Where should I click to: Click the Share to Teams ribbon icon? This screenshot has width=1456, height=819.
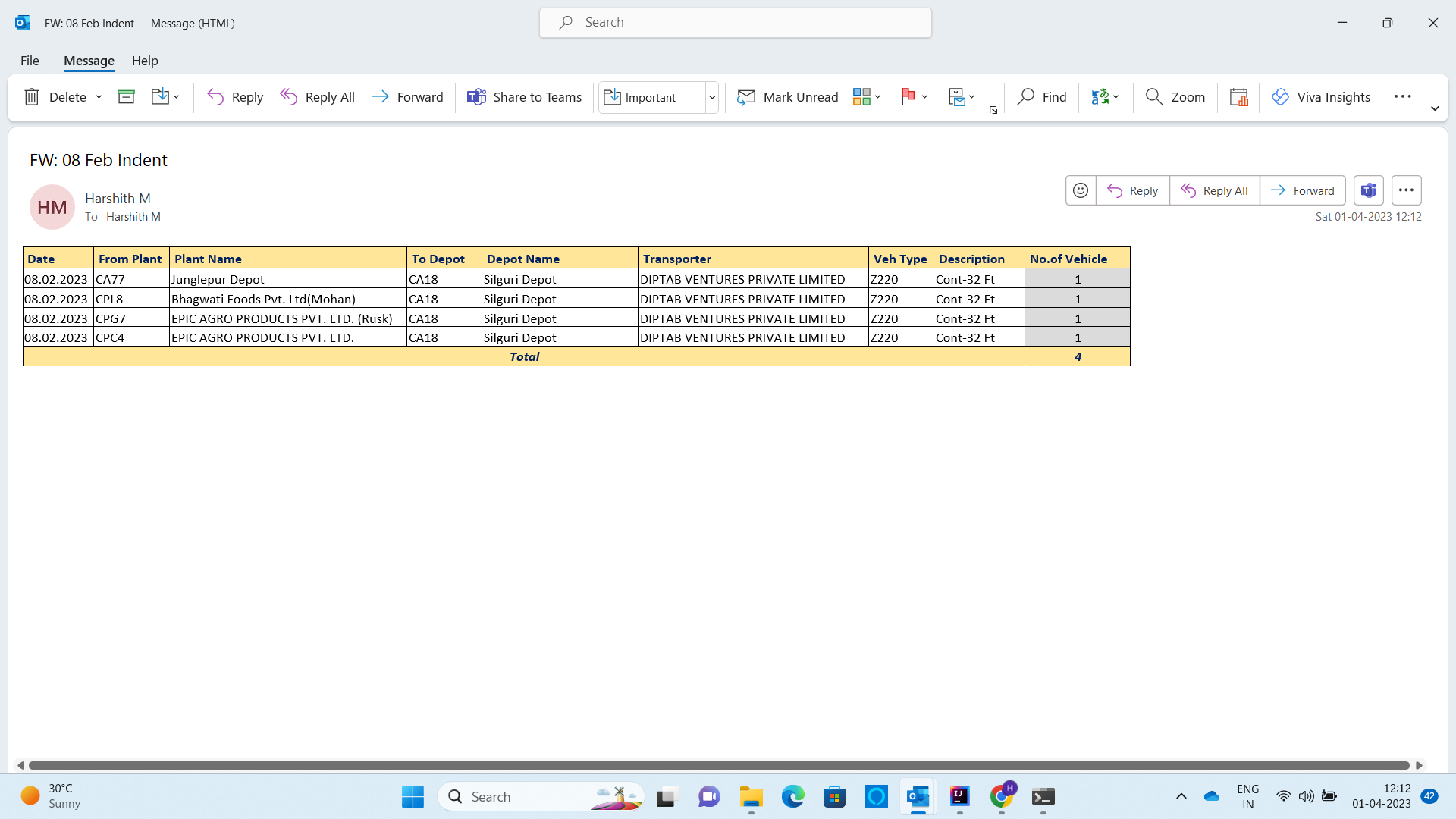coord(476,97)
